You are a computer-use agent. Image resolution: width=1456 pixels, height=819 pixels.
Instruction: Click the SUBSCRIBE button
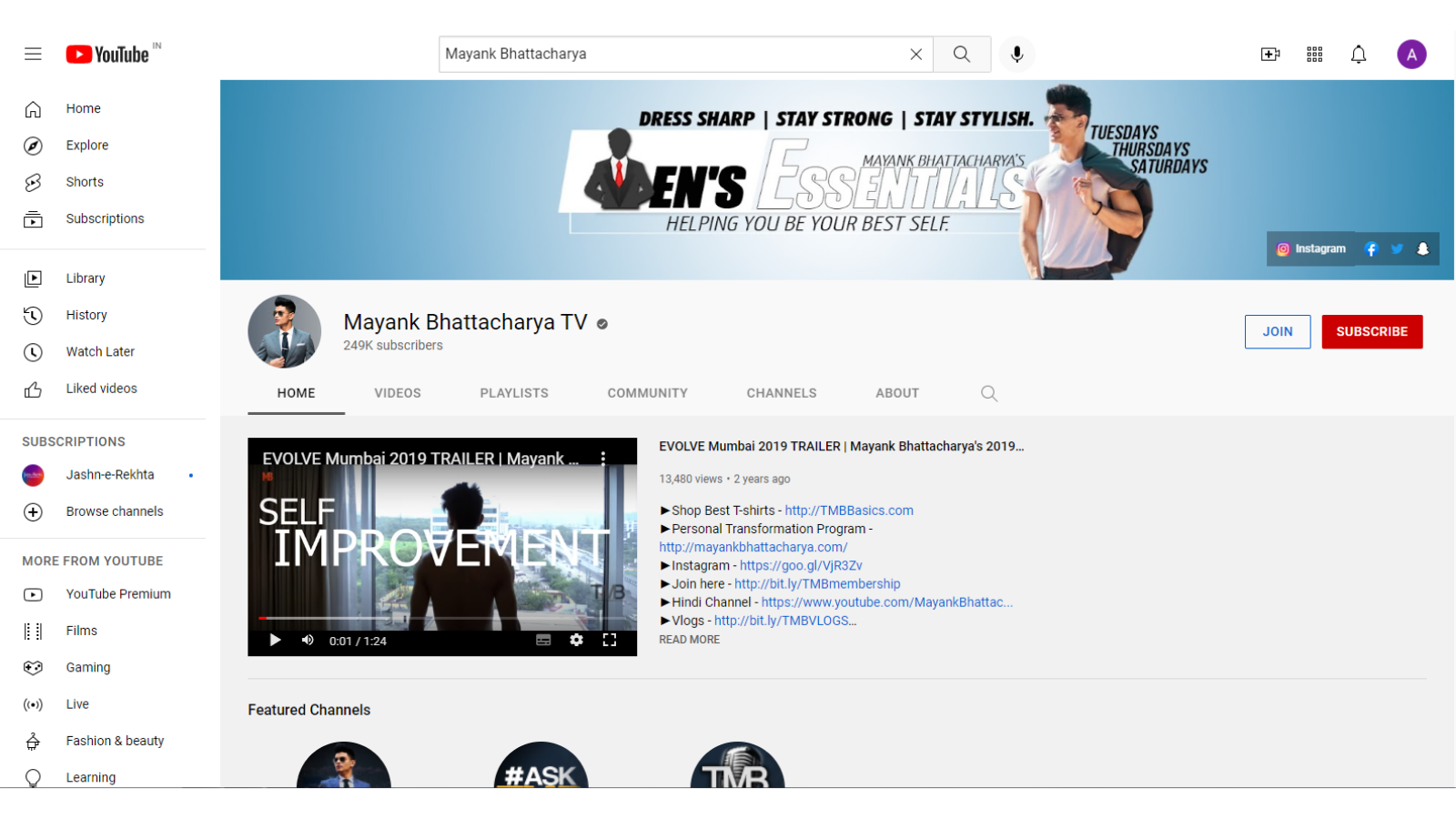pos(1372,331)
